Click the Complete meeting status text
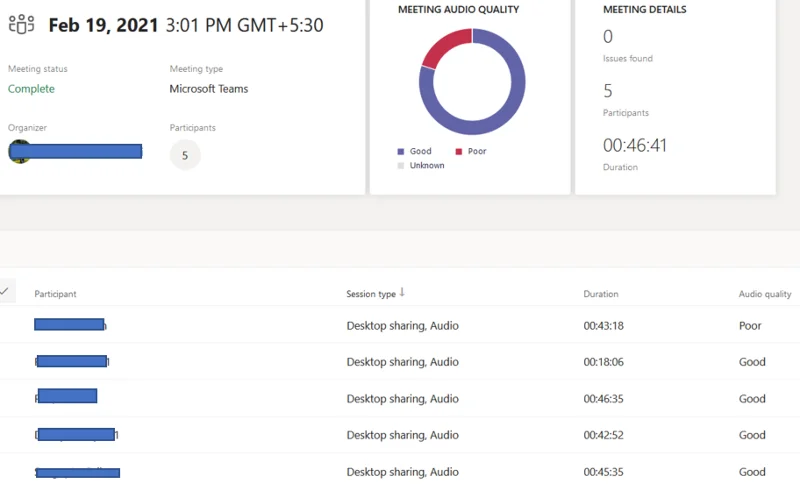Screen dimensions: 800x498 (31, 89)
